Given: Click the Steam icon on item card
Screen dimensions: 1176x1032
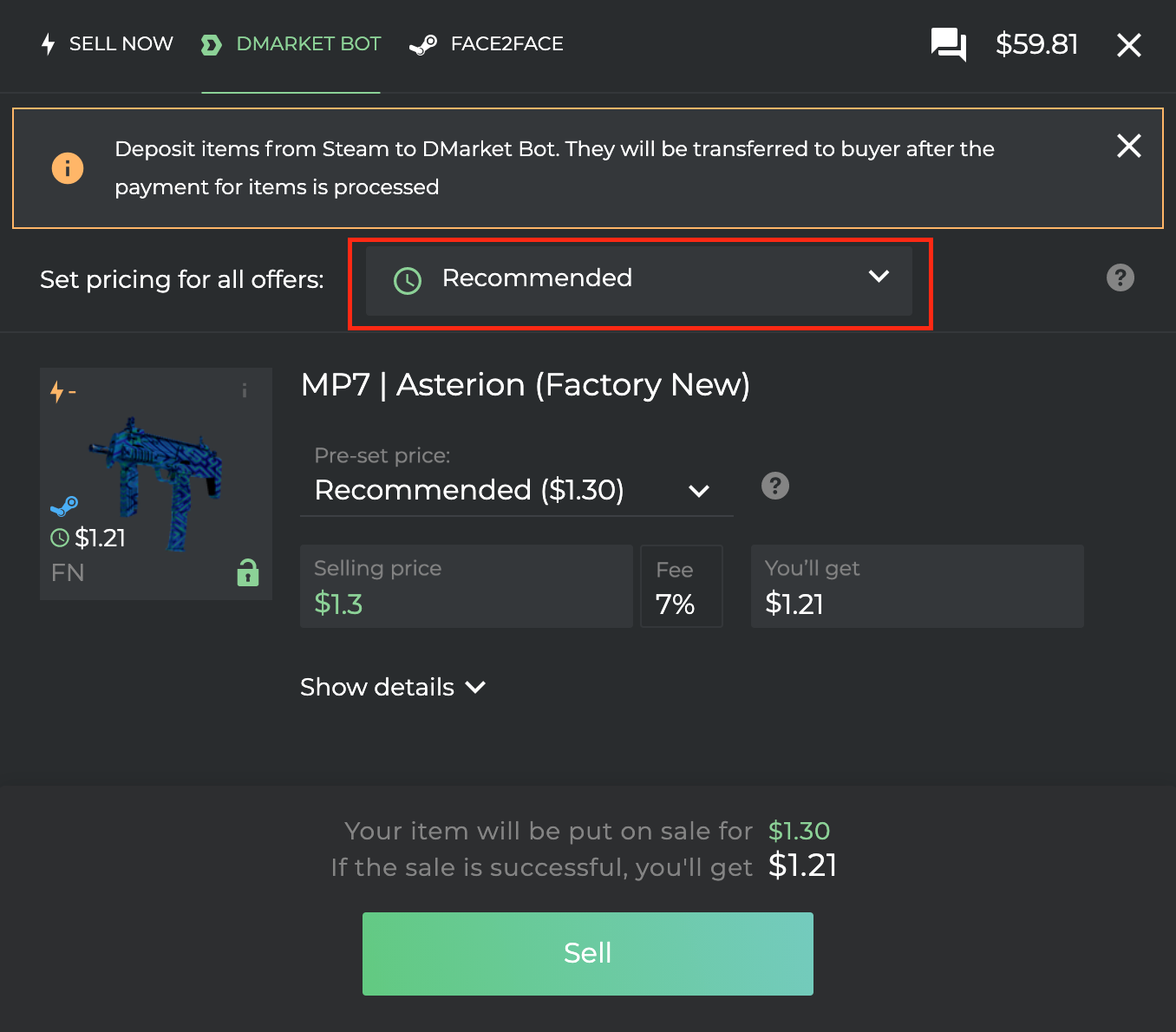Looking at the screenshot, I should point(65,506).
